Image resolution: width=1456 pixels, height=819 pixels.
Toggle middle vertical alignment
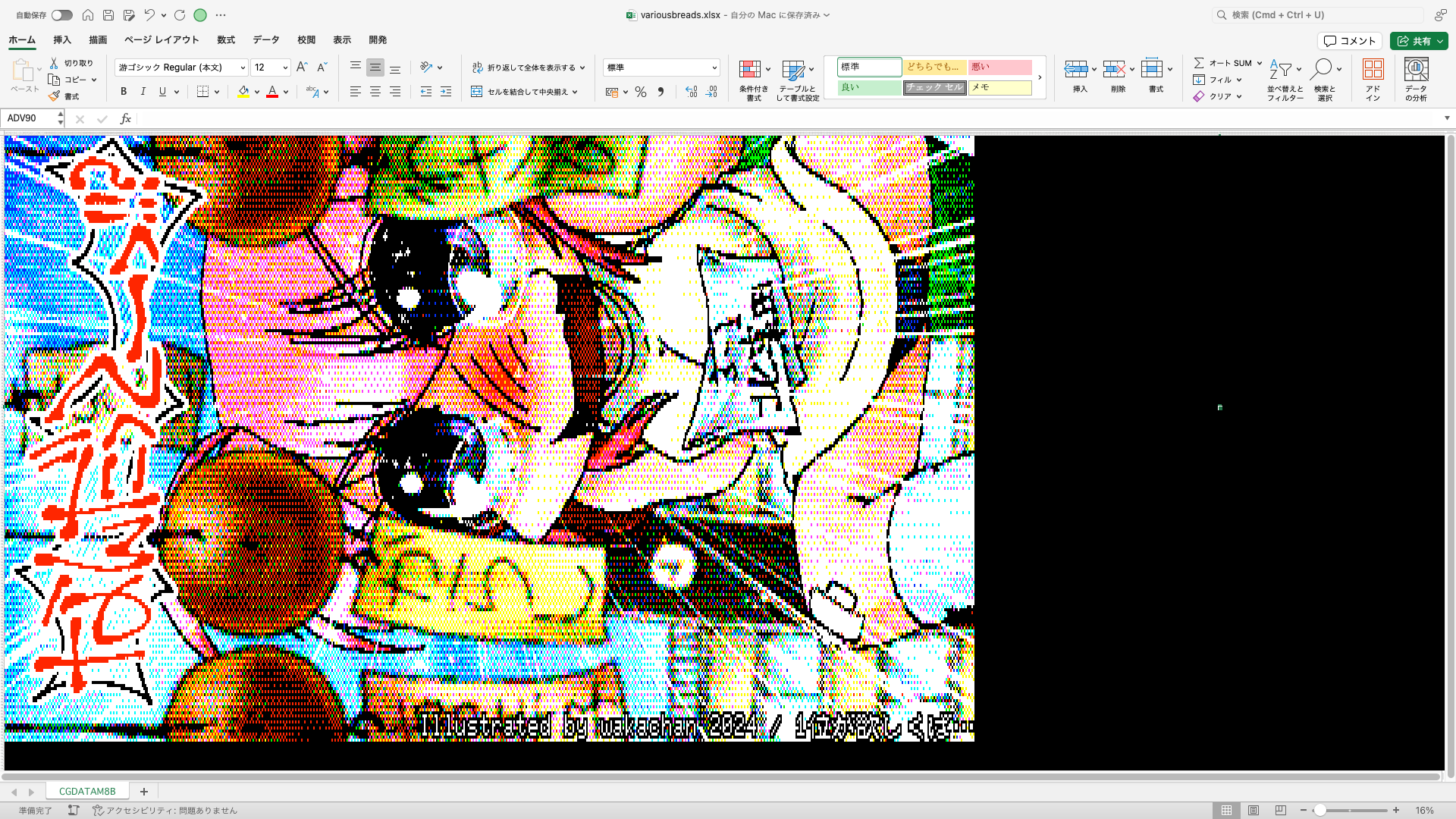(375, 67)
